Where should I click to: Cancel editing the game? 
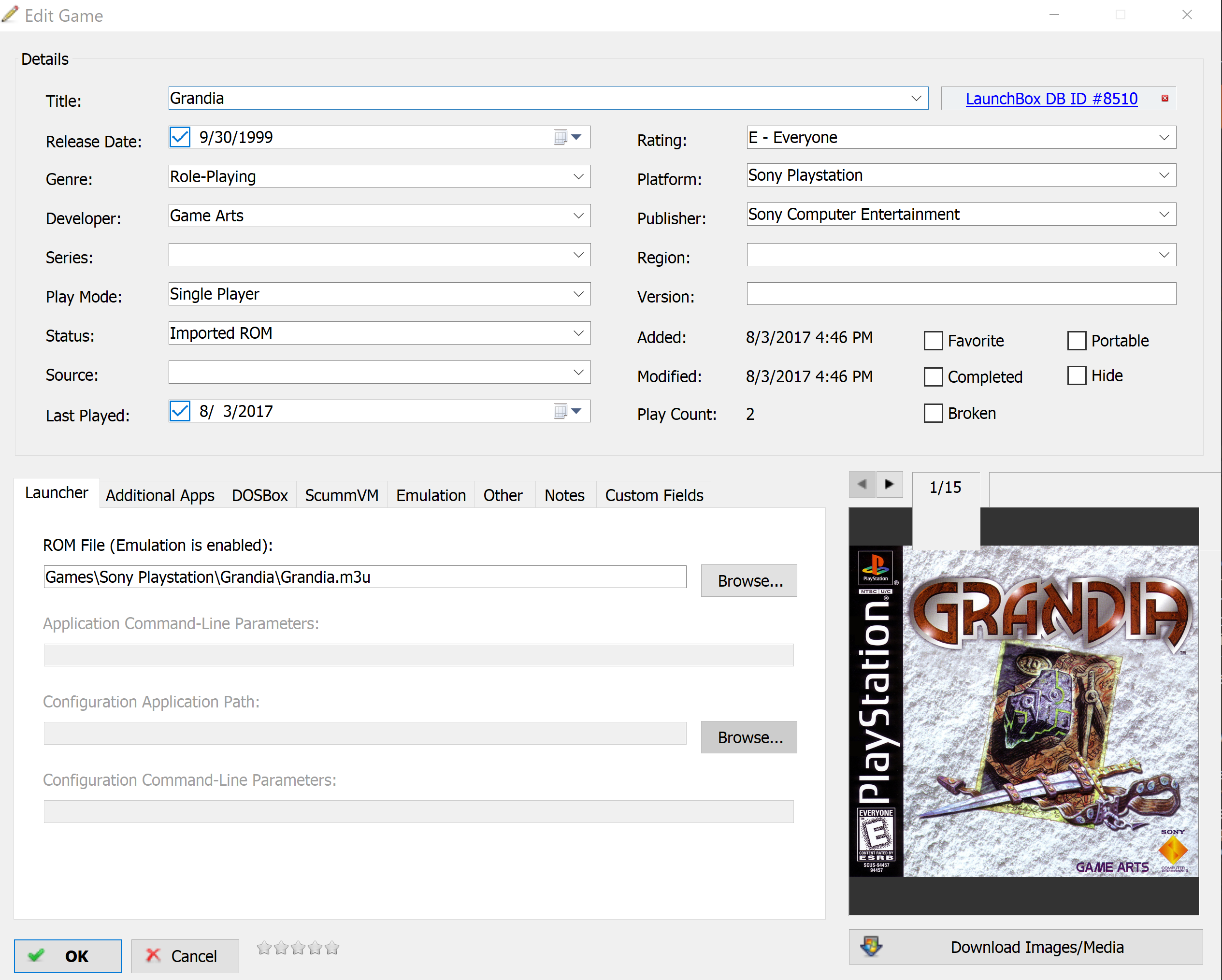186,956
